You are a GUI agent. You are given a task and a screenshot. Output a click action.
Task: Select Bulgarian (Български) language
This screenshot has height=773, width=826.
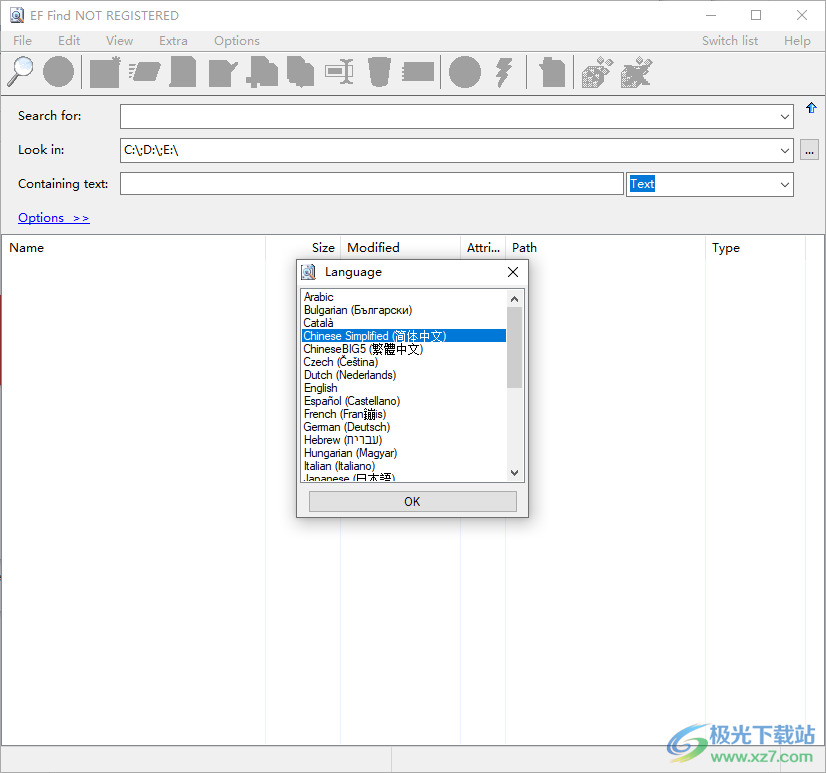pyautogui.click(x=404, y=310)
